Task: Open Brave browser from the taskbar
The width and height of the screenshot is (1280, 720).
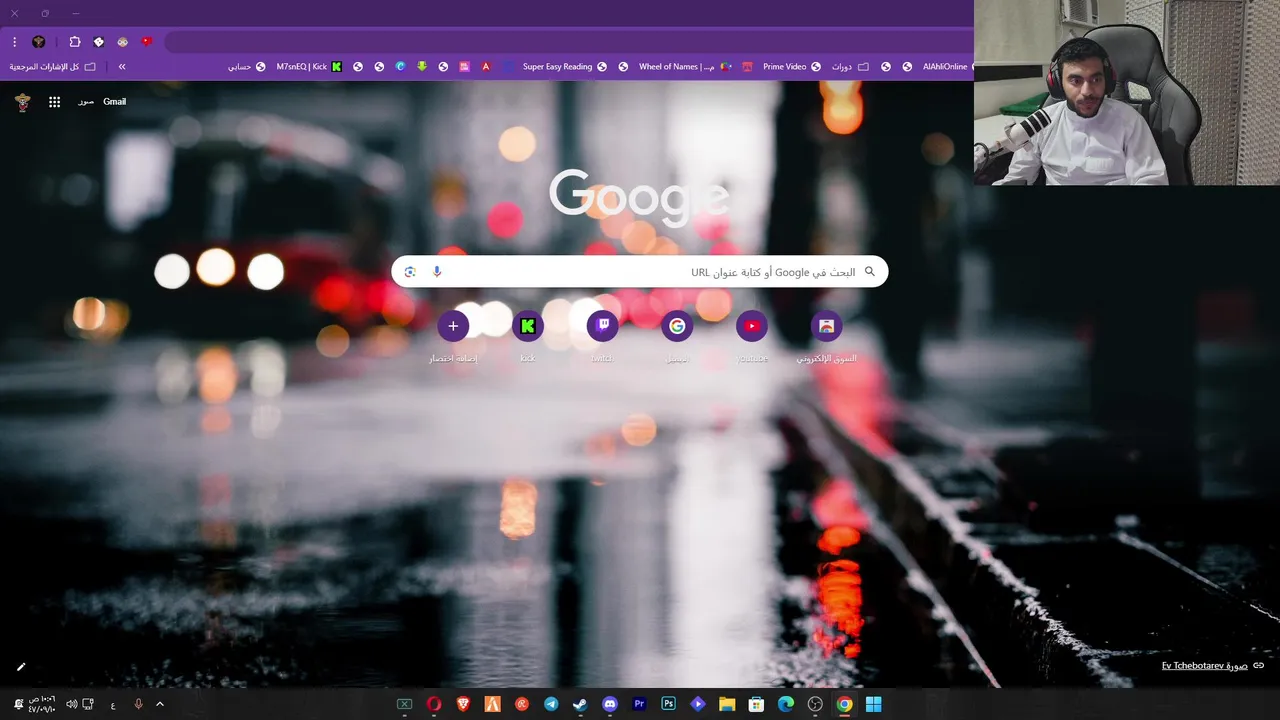Action: [463, 704]
